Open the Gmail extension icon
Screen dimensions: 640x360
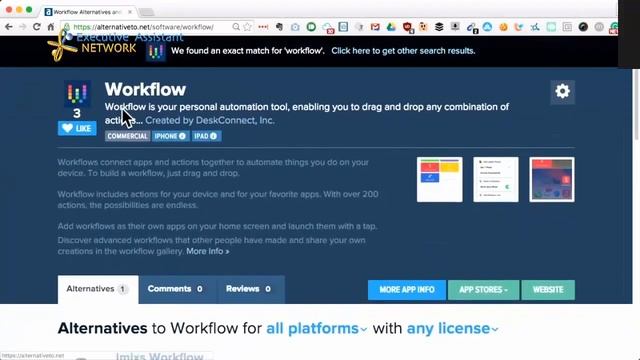pos(375,27)
